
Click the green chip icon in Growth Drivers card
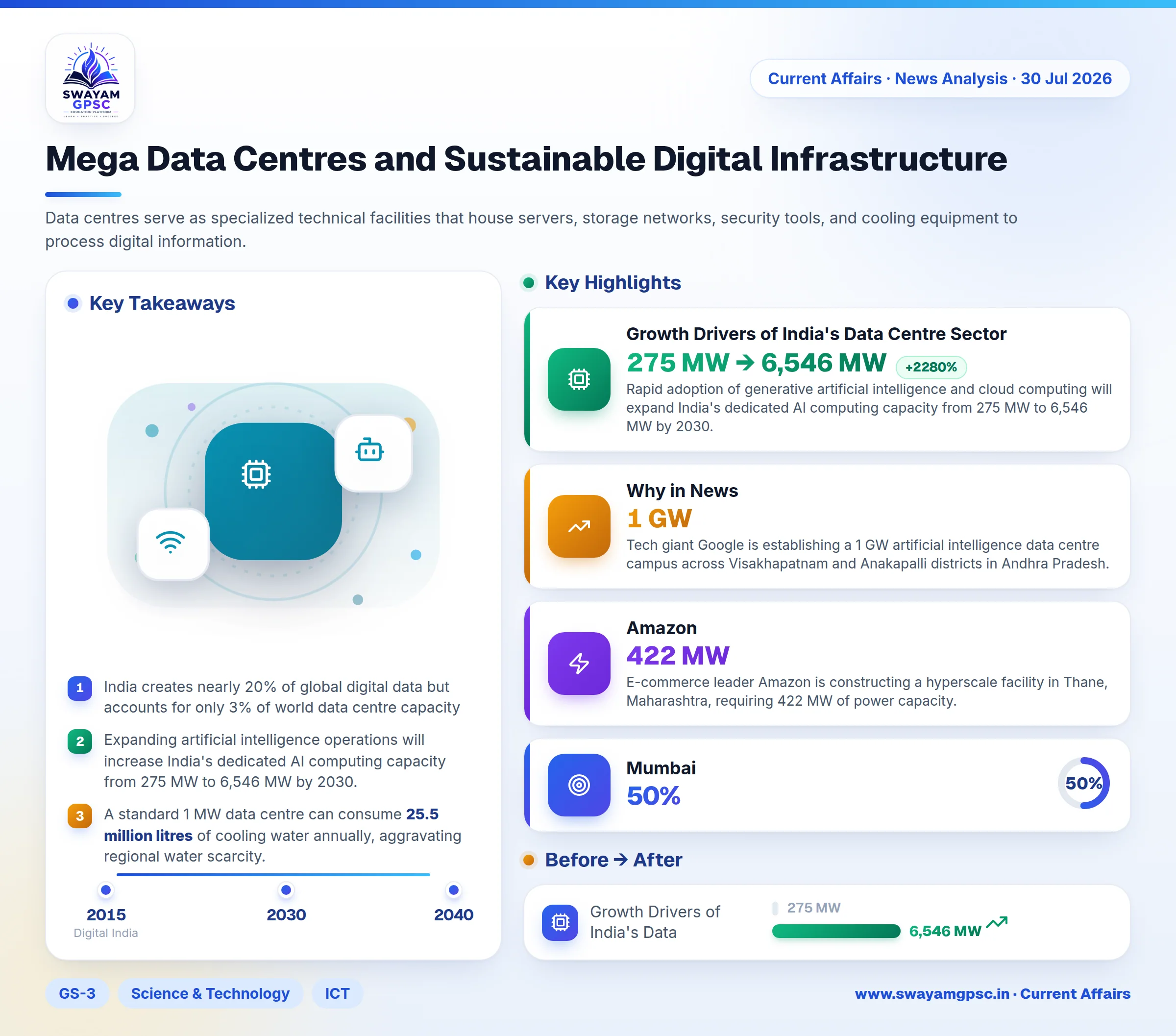(x=579, y=379)
